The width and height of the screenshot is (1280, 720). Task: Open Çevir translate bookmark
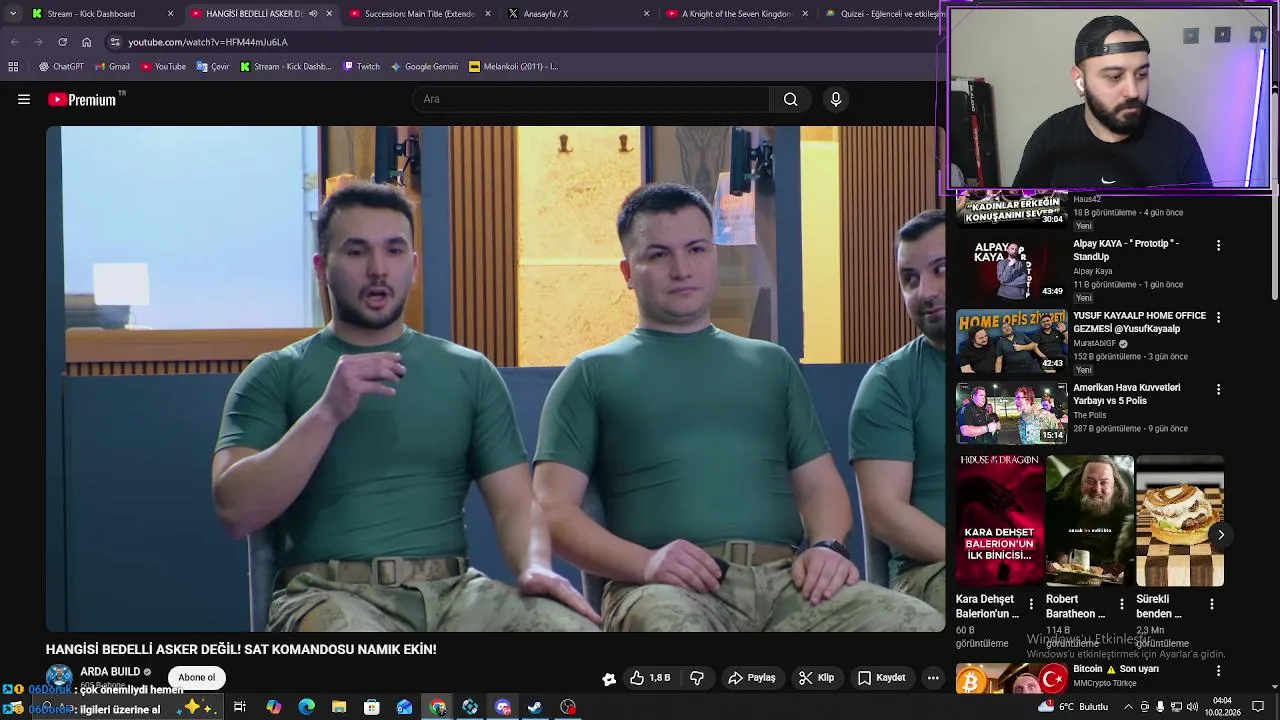[x=213, y=67]
